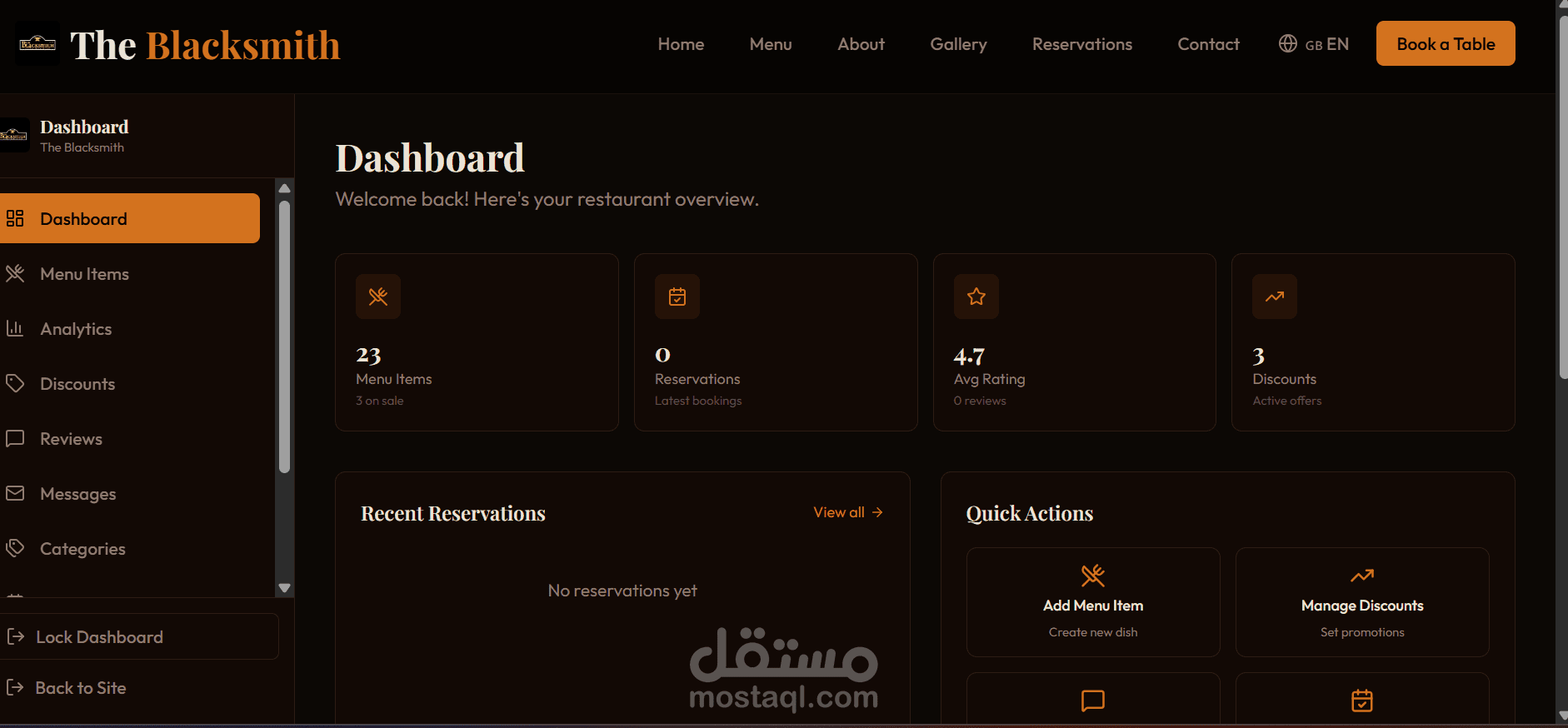The image size is (1568, 728).
Task: Click the Quick Actions heading
Action: [x=1030, y=513]
